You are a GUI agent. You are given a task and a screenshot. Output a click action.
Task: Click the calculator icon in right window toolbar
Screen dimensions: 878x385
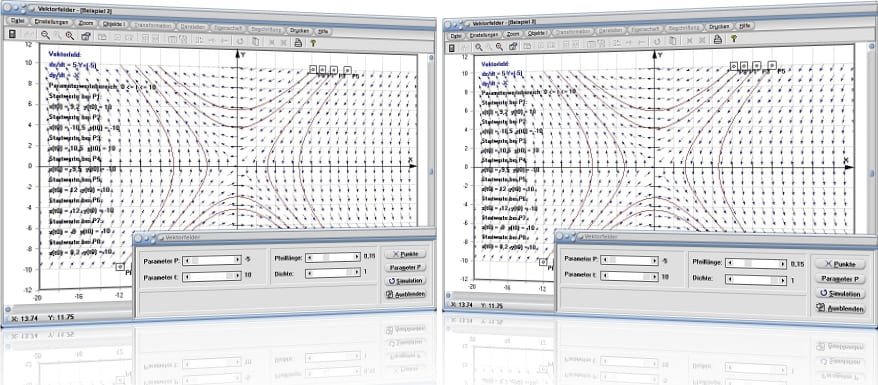coord(452,48)
